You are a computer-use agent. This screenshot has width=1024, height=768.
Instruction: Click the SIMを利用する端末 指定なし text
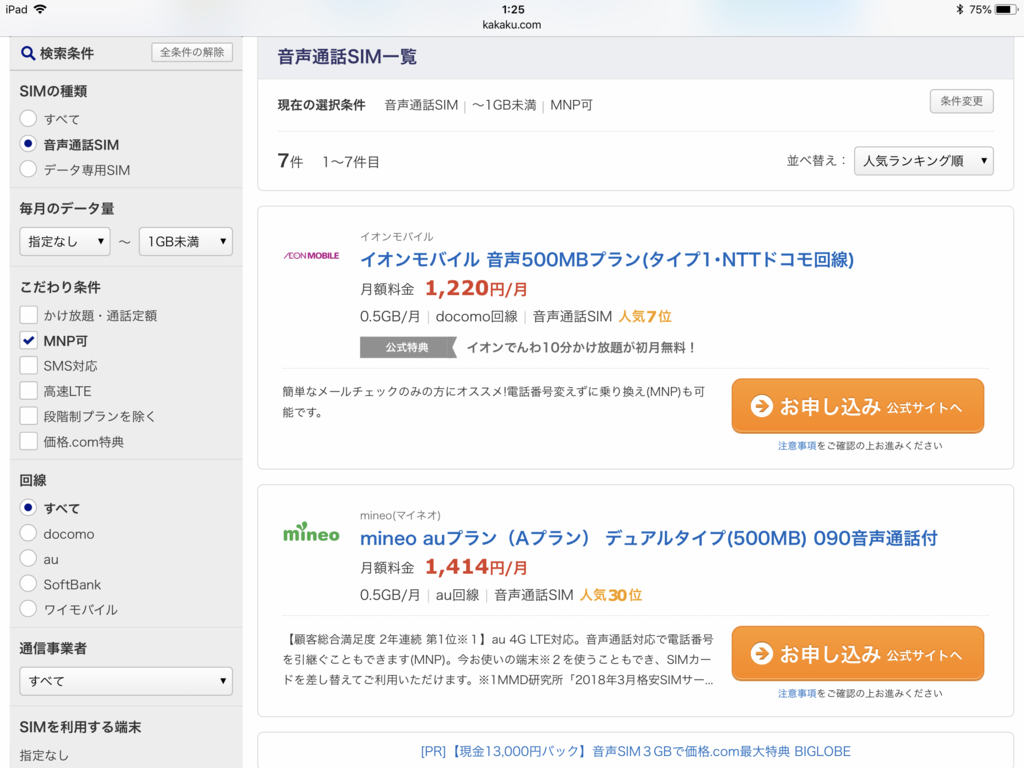tap(44, 755)
